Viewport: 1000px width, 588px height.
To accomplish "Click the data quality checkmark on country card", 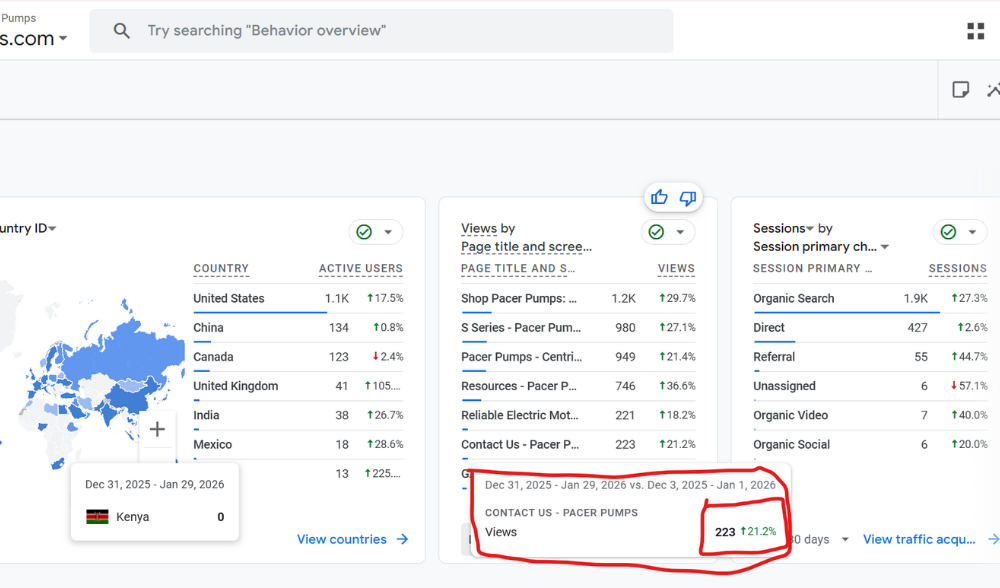I will (x=364, y=231).
